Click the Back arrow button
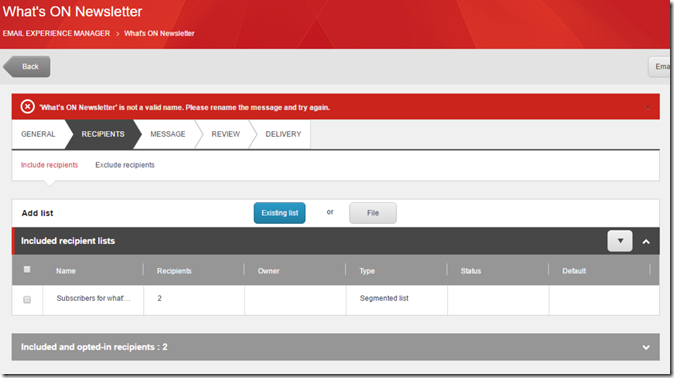This screenshot has height=378, width=674. pos(27,67)
